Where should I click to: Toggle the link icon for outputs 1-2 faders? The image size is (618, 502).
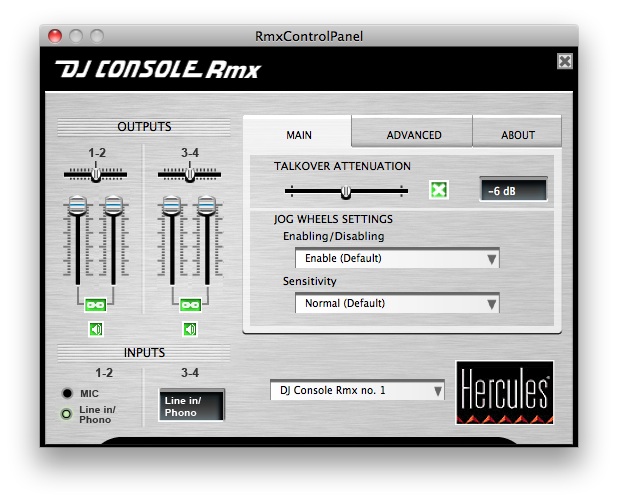click(x=95, y=305)
